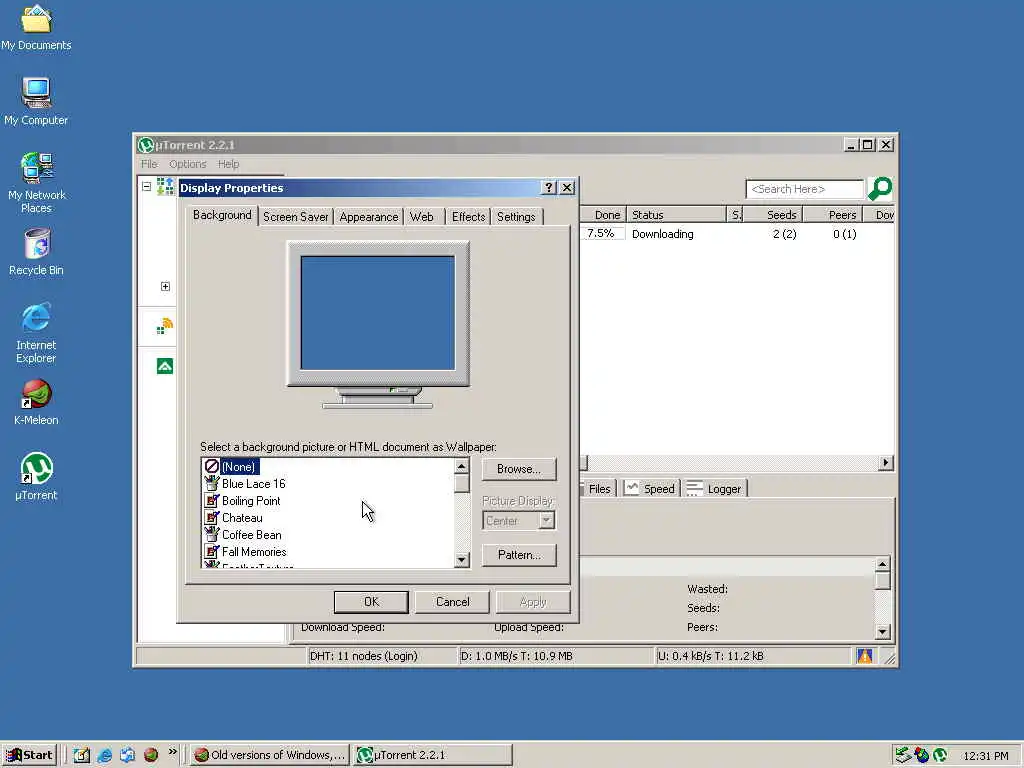Click torrent list horizontal scroll right arrow
This screenshot has height=768, width=1024.
[886, 462]
